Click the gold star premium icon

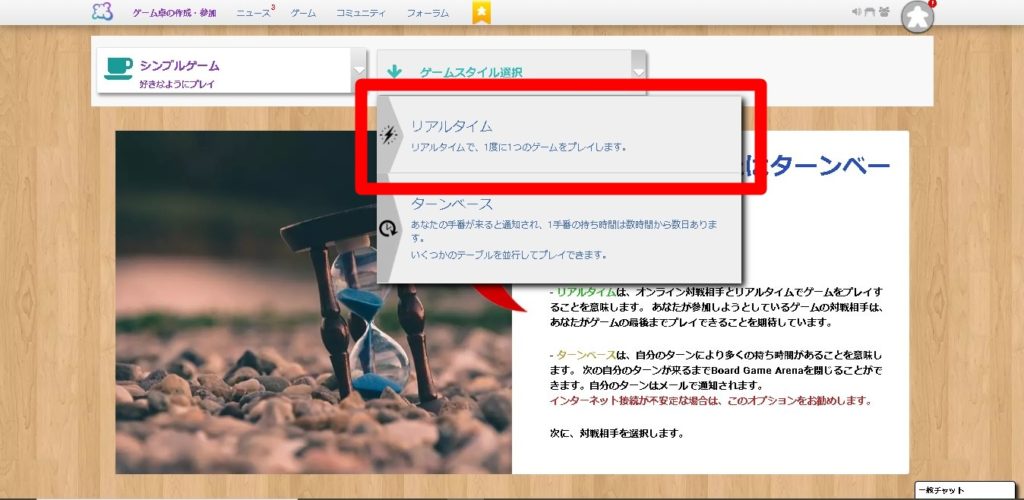coord(482,12)
